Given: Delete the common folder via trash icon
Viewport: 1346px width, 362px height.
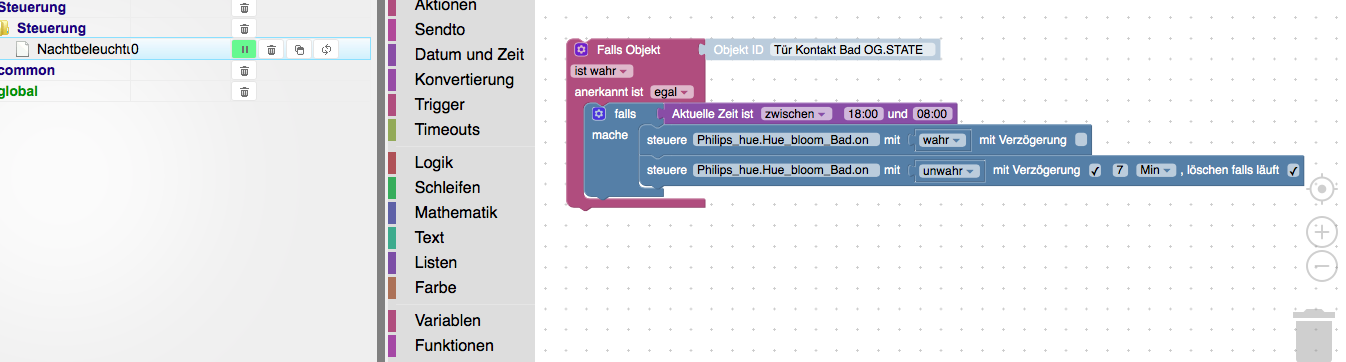Looking at the screenshot, I should pos(245,71).
